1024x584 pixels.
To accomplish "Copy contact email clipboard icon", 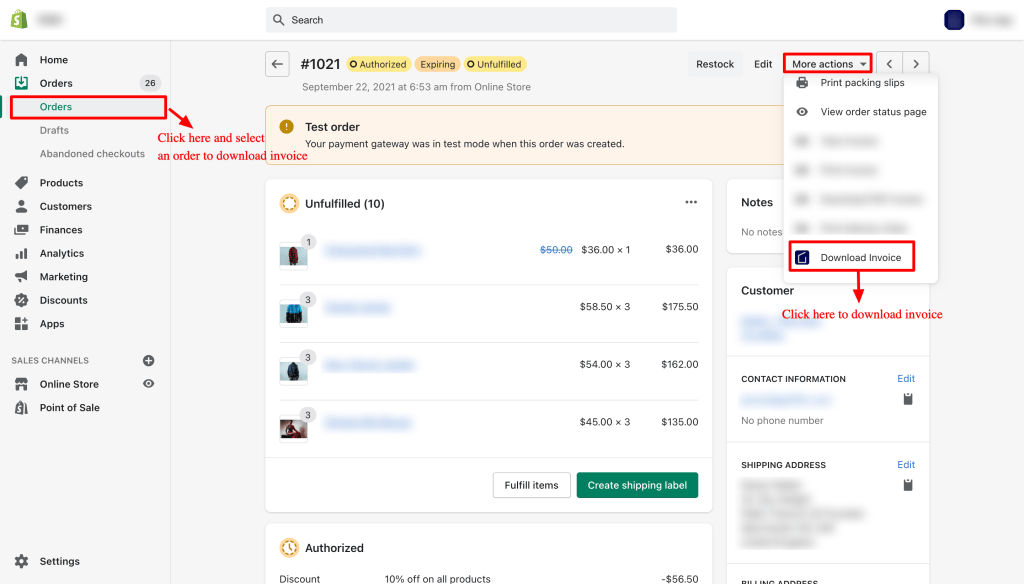I will [x=908, y=399].
